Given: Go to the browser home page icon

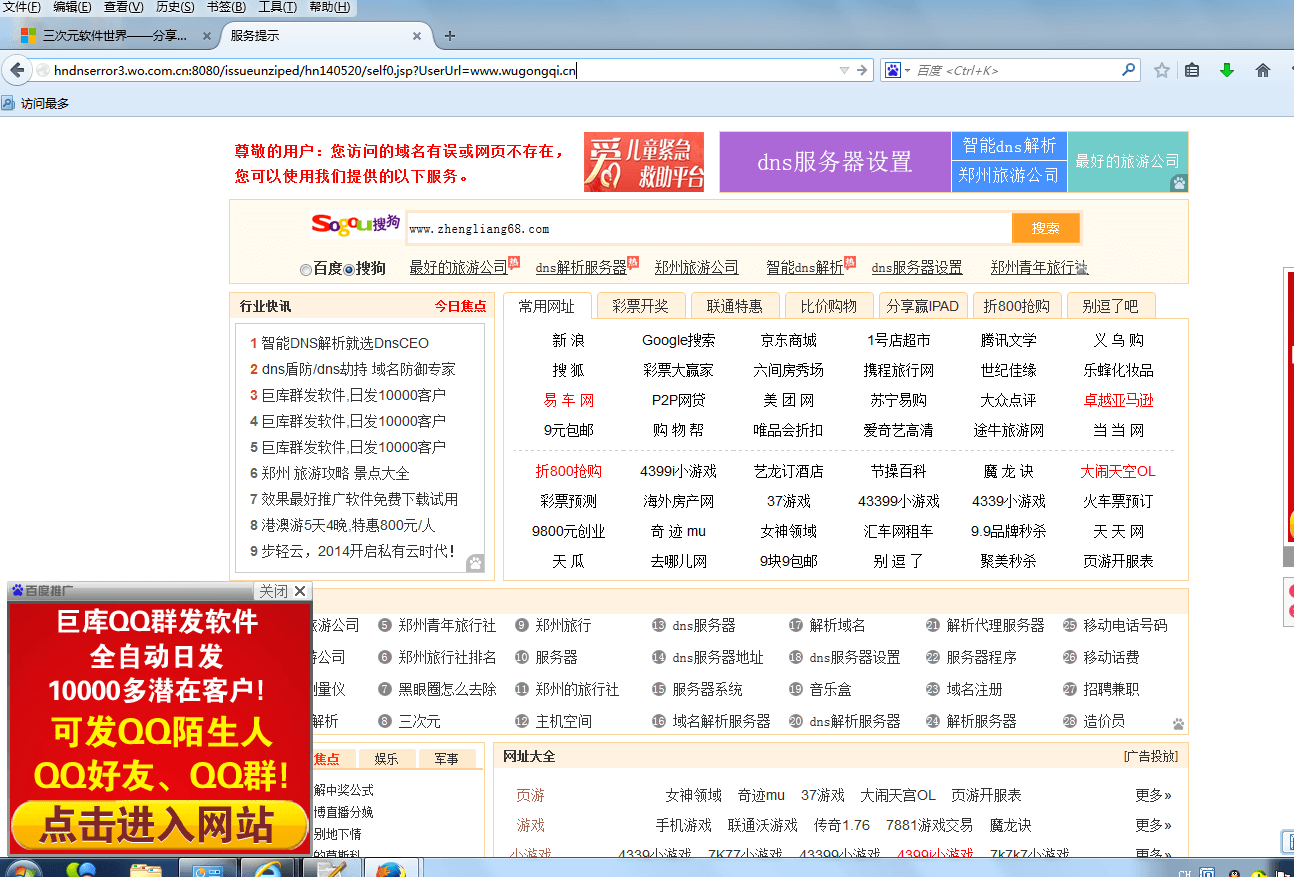Looking at the screenshot, I should pyautogui.click(x=1262, y=70).
